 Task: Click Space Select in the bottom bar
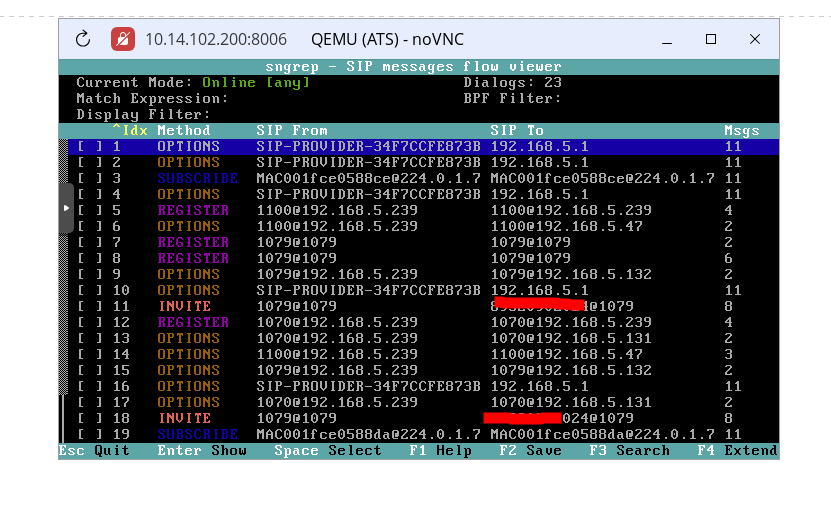coord(328,451)
